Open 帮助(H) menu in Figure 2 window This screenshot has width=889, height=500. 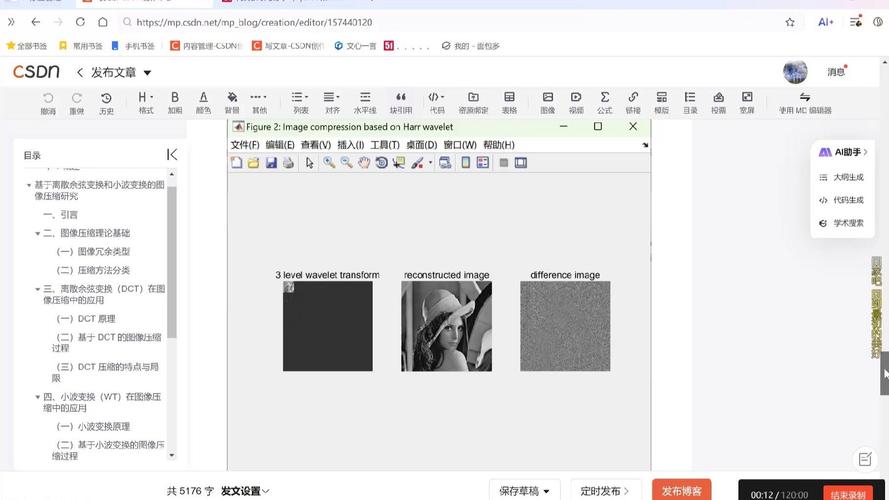click(x=498, y=145)
